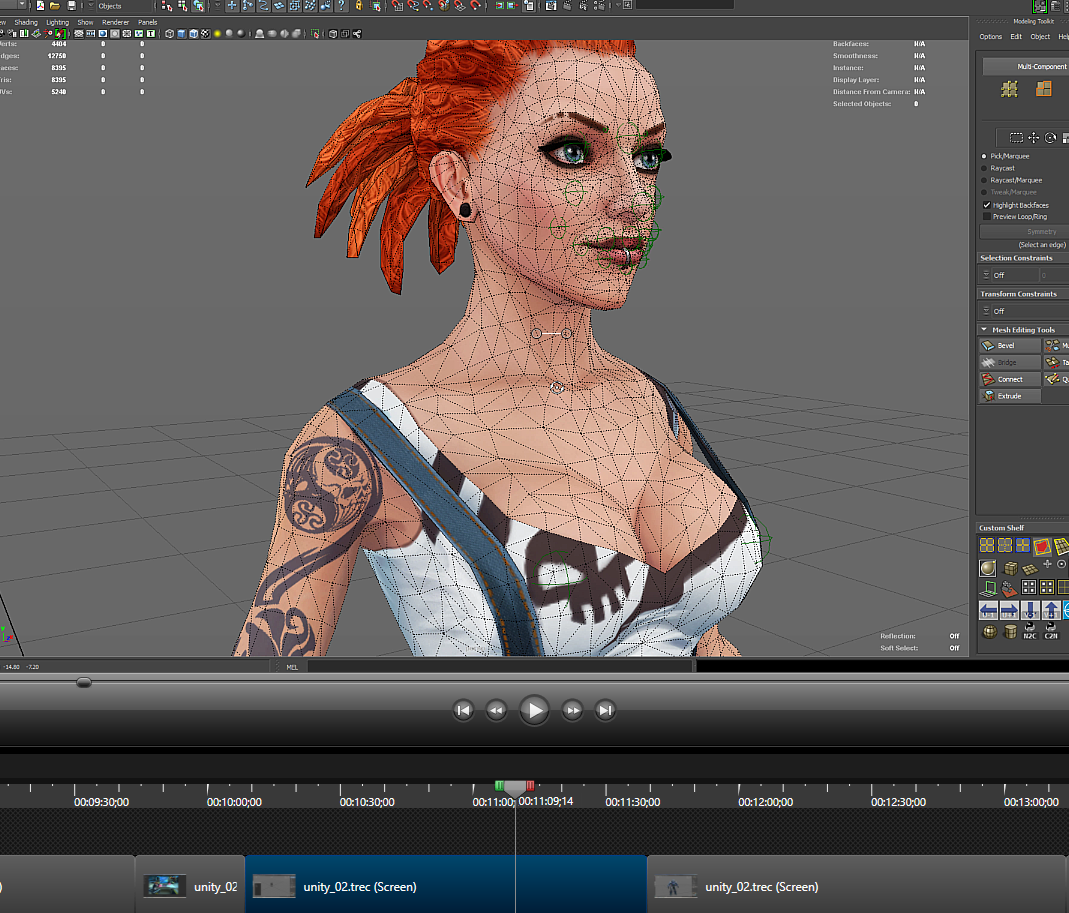The image size is (1069, 913).
Task: Choose the rotate tool icon in Modeling Toolkit
Action: (1051, 138)
